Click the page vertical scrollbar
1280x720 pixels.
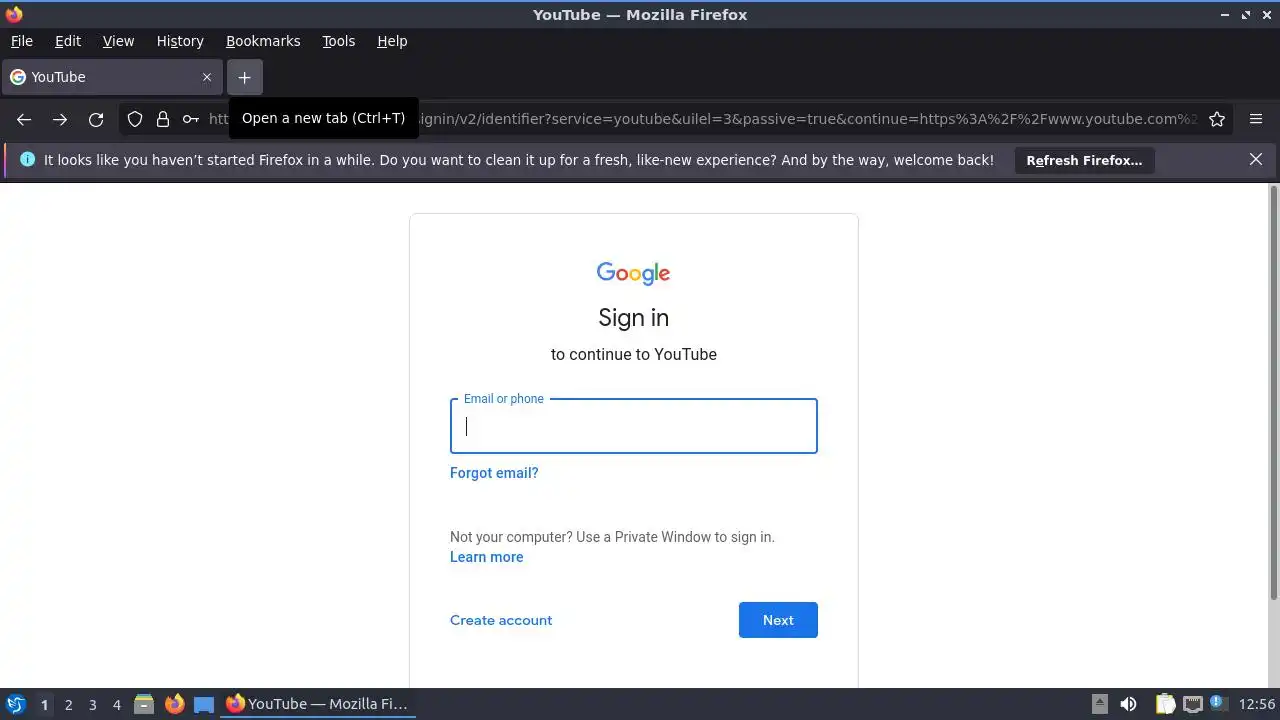tap(1273, 392)
